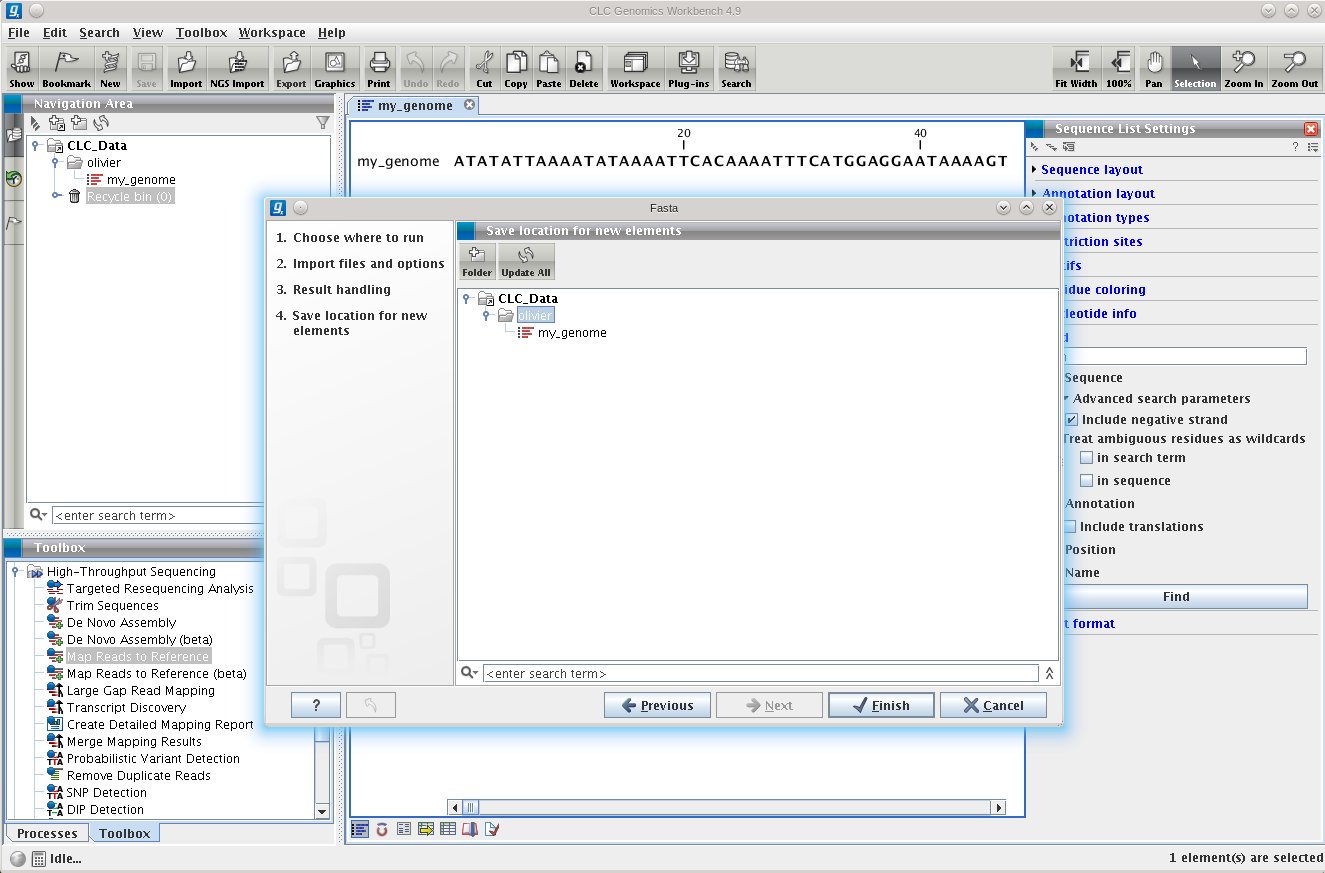
Task: Collapse the olivier folder in the Fasta dialog
Action: point(487,315)
